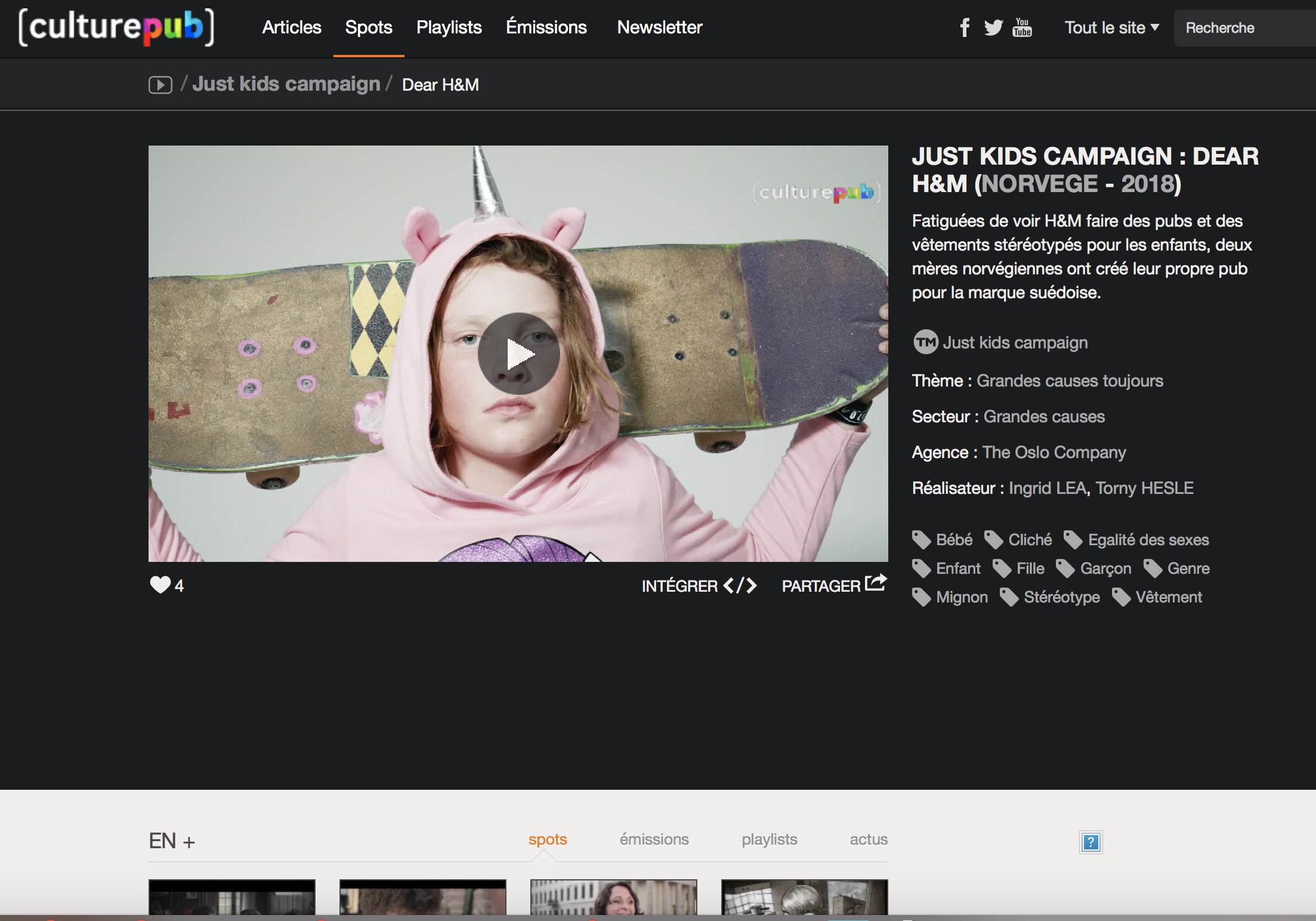
Task: Switch to the émissions tab
Action: 654,839
